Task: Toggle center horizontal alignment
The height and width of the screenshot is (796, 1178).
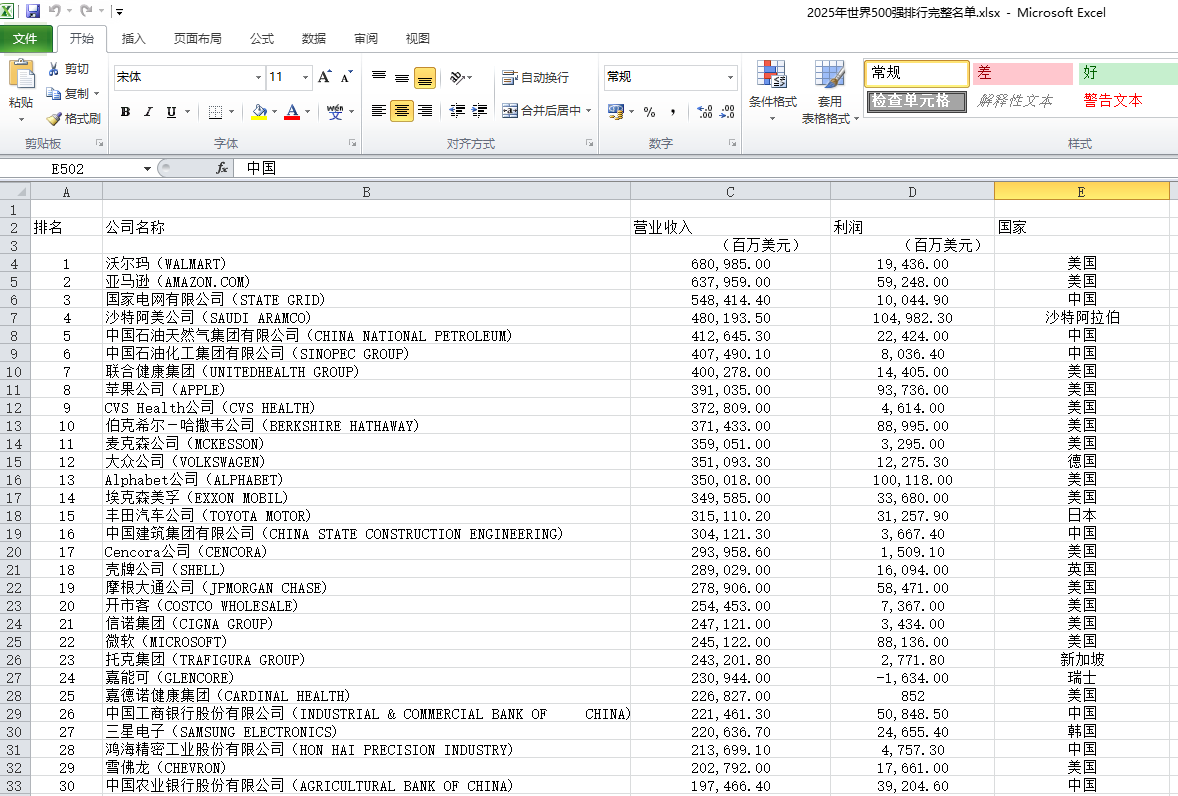Action: pyautogui.click(x=402, y=111)
